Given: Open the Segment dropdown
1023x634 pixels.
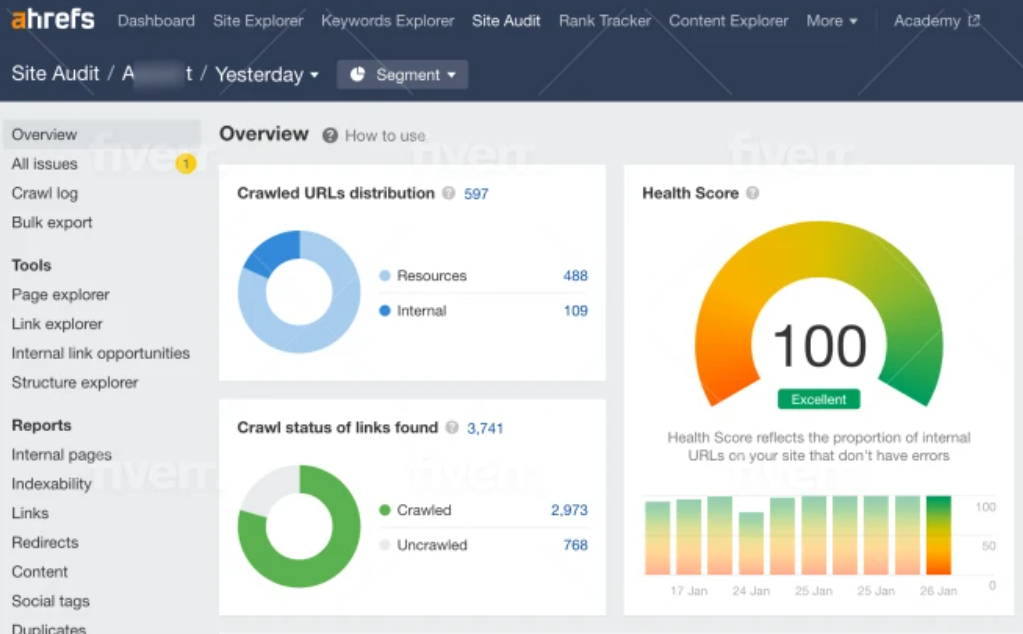Looking at the screenshot, I should pos(402,74).
